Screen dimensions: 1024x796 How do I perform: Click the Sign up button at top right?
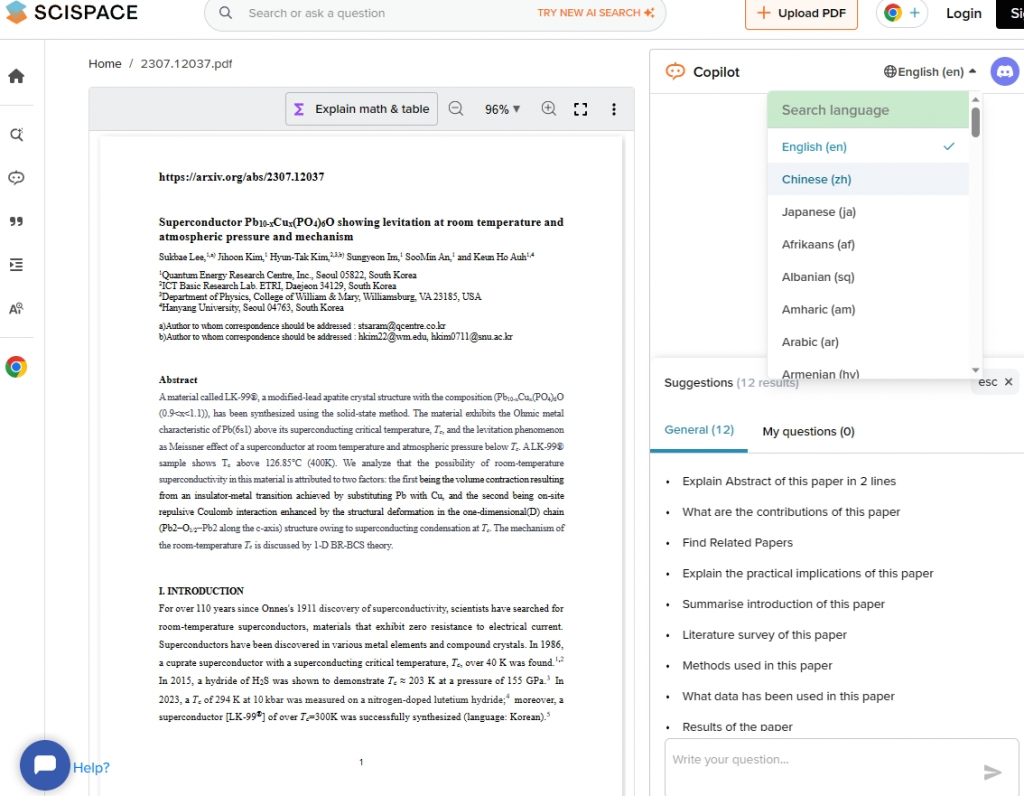click(1010, 13)
